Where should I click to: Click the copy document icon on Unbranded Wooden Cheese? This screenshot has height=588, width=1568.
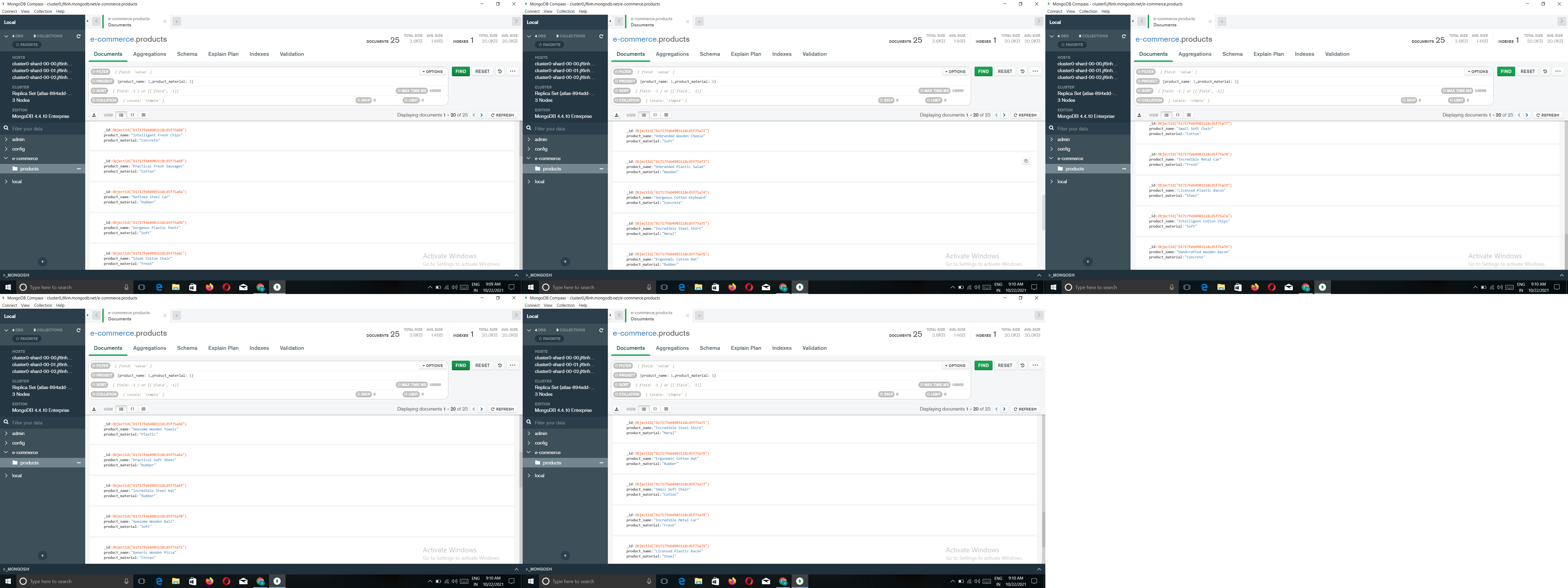[1026, 161]
